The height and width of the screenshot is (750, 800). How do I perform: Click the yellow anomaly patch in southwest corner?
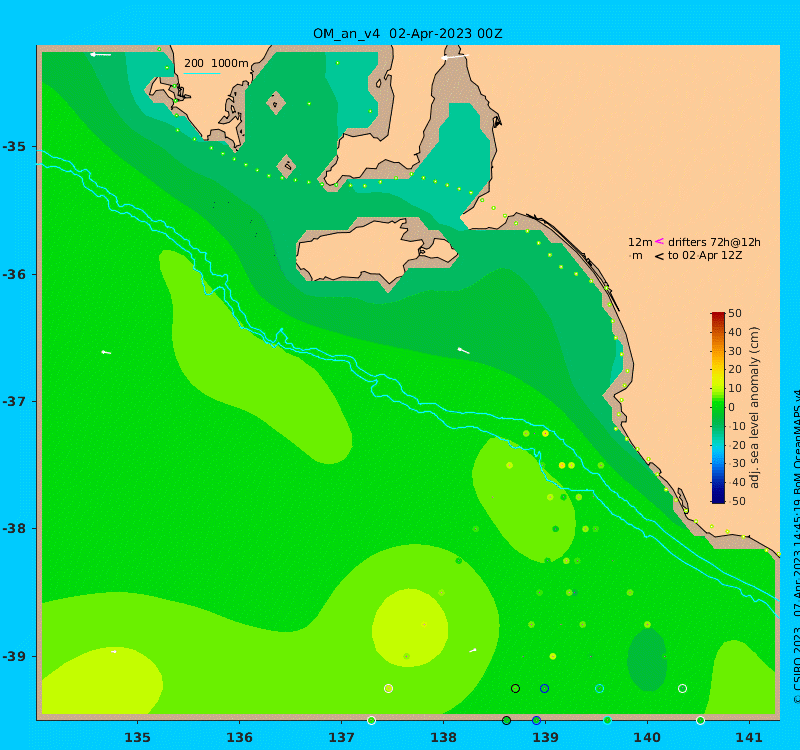point(102,681)
